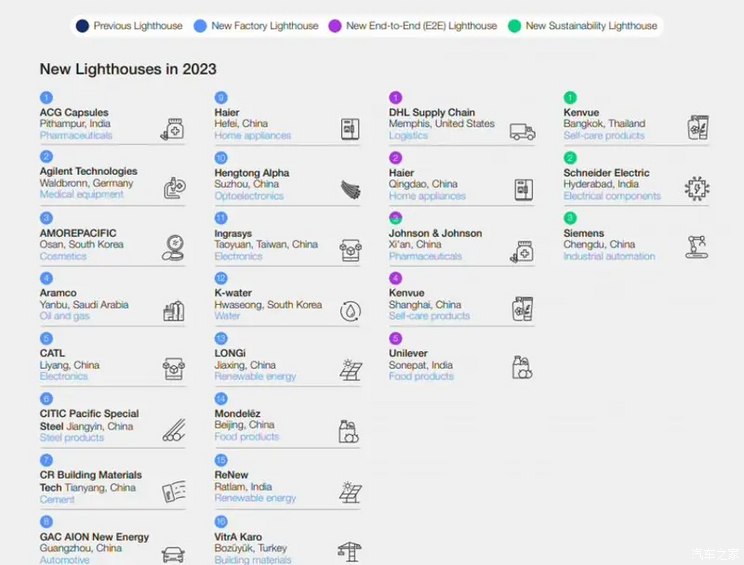Click the medicine bottle icon beside ACG Capsules
This screenshot has height=565, width=744.
(x=172, y=128)
